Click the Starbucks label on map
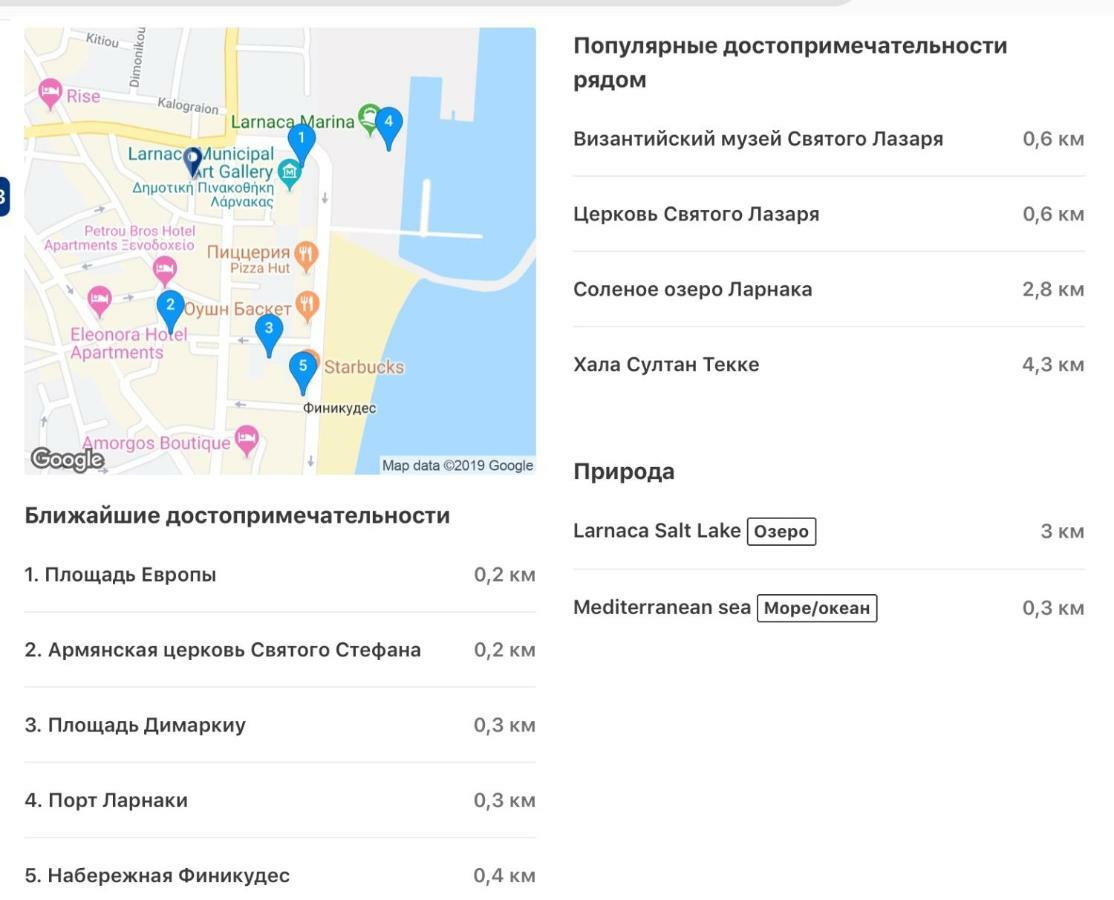The width and height of the screenshot is (1114, 900). (x=364, y=367)
